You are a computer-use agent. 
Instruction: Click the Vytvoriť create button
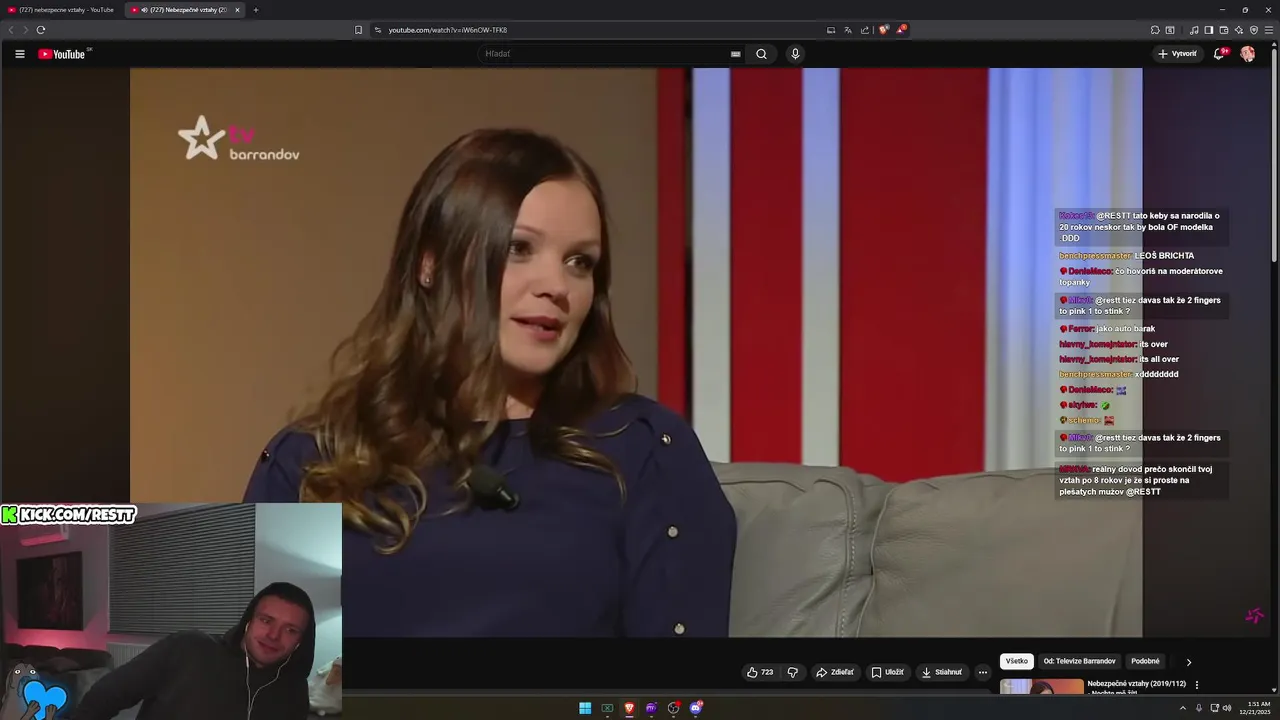point(1177,54)
